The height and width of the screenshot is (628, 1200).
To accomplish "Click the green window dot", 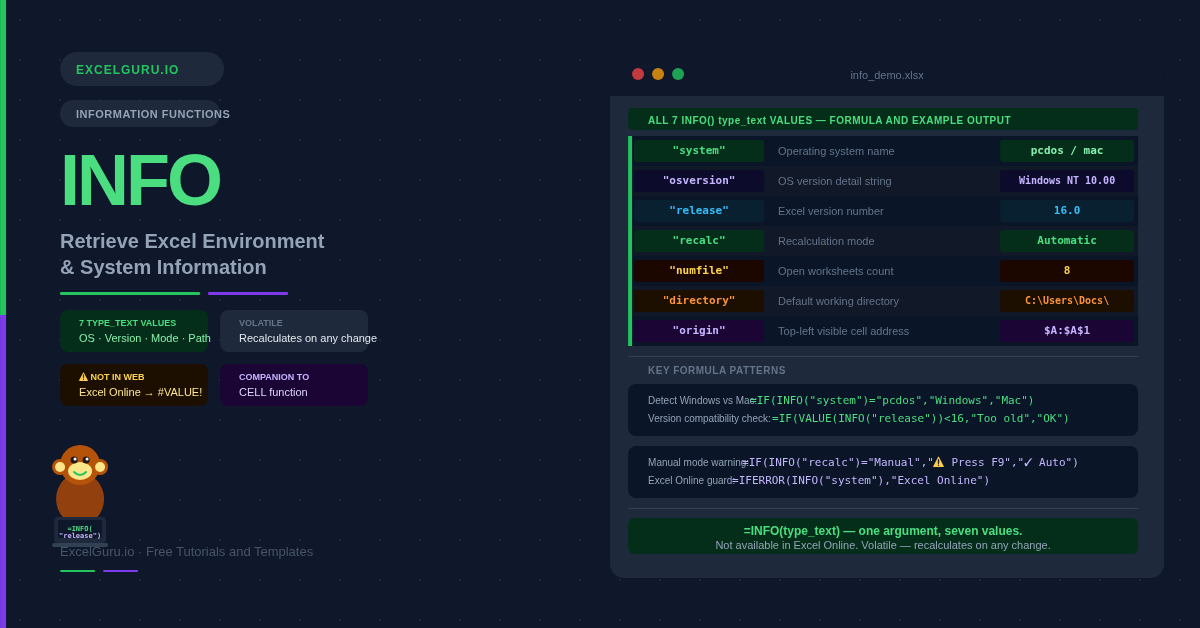I will [x=678, y=74].
